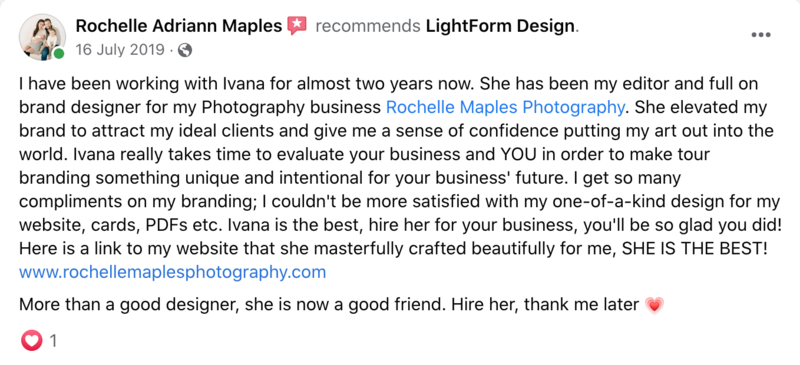The height and width of the screenshot is (365, 800).
Task: Follow the Rochelle Maples Photography page link
Action: click(x=505, y=107)
